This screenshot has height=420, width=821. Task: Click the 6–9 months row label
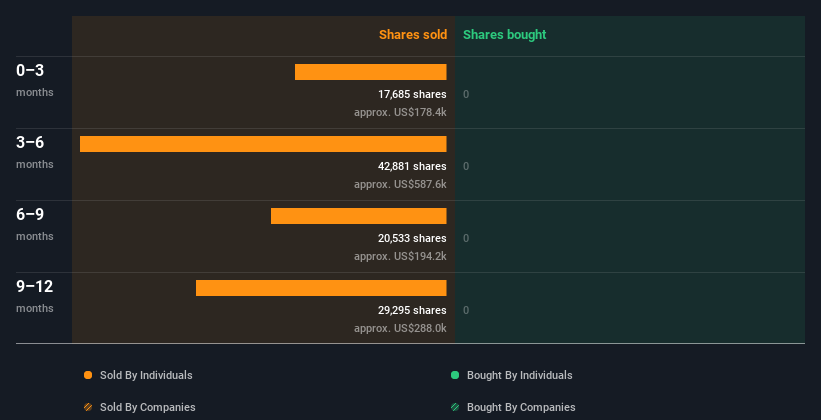pos(35,224)
